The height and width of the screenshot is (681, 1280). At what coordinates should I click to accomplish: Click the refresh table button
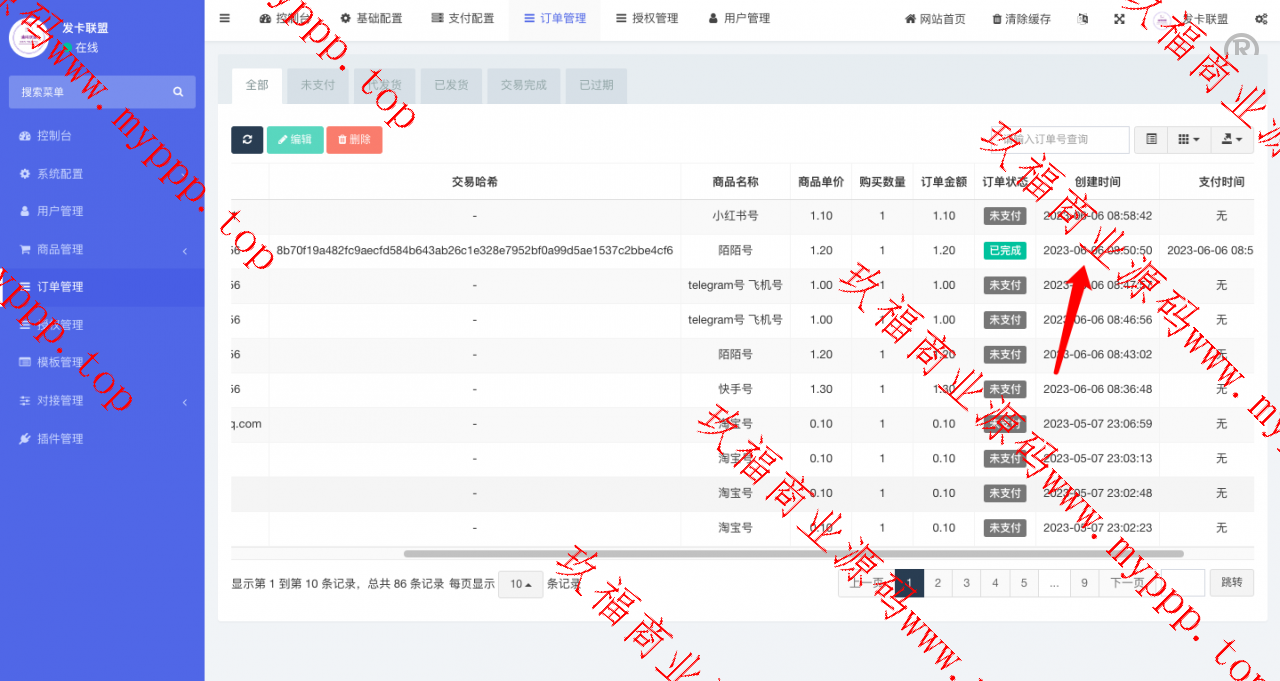coord(247,140)
